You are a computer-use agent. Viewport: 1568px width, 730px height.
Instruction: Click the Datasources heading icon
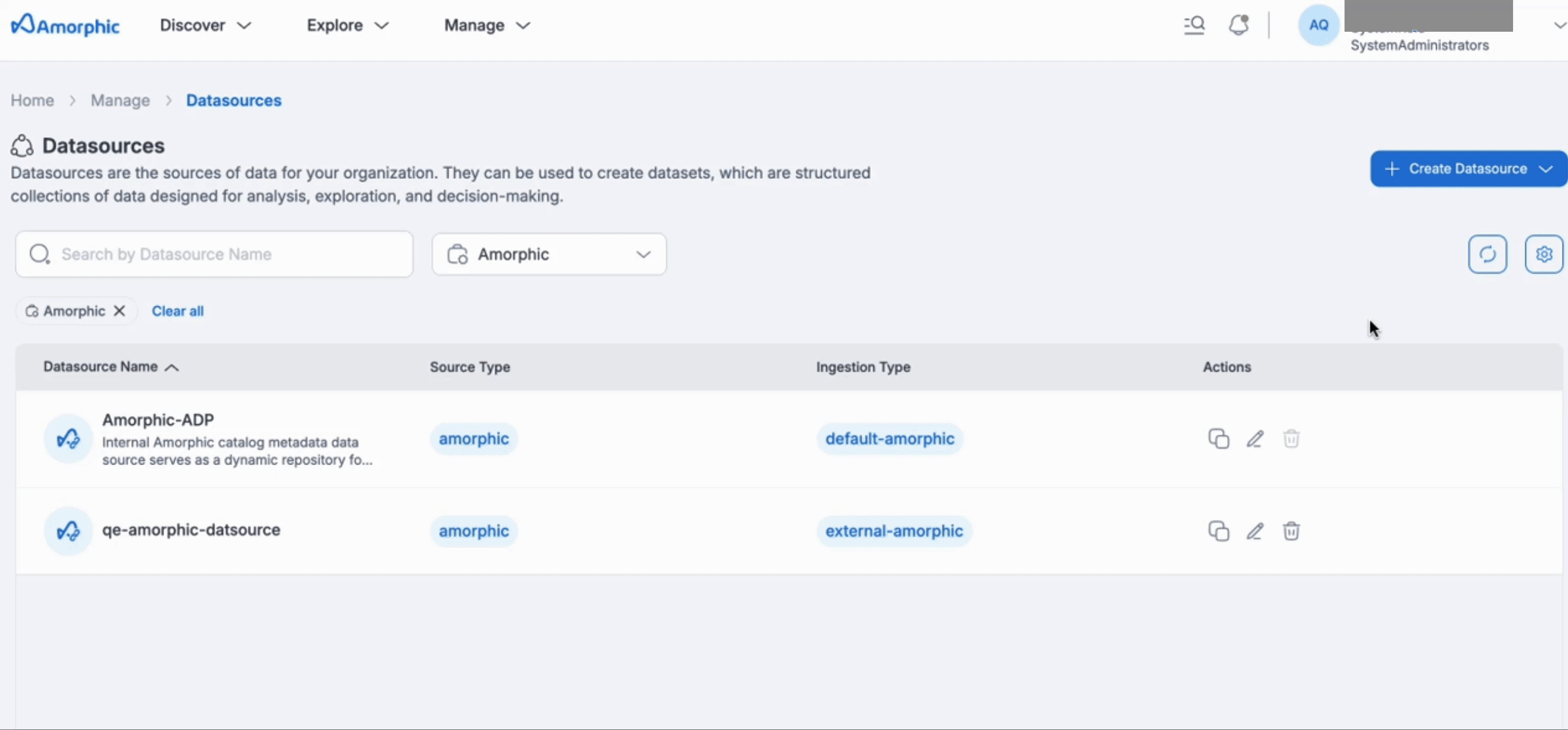[x=22, y=146]
